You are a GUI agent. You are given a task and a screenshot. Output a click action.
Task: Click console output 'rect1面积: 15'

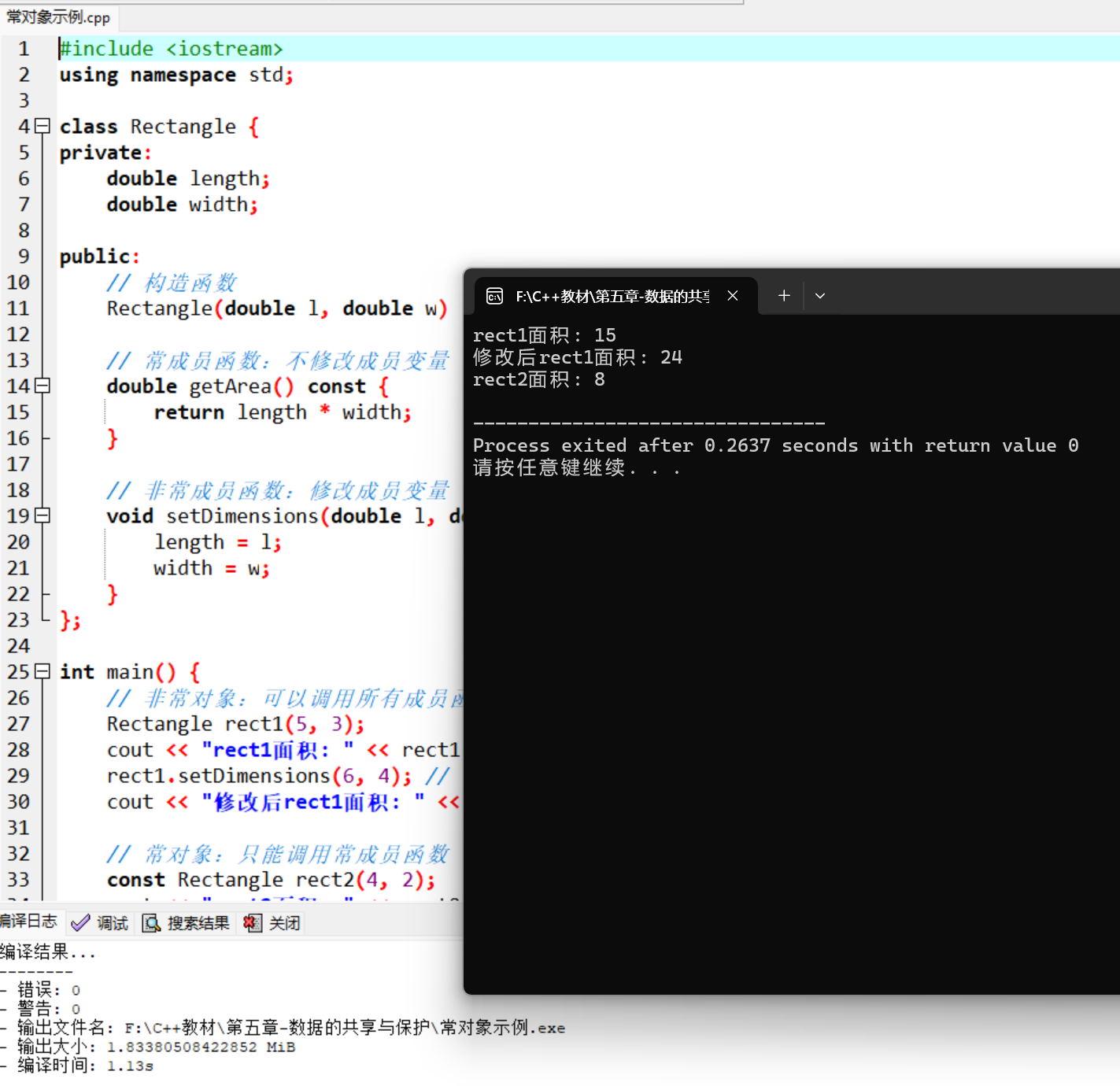545,335
